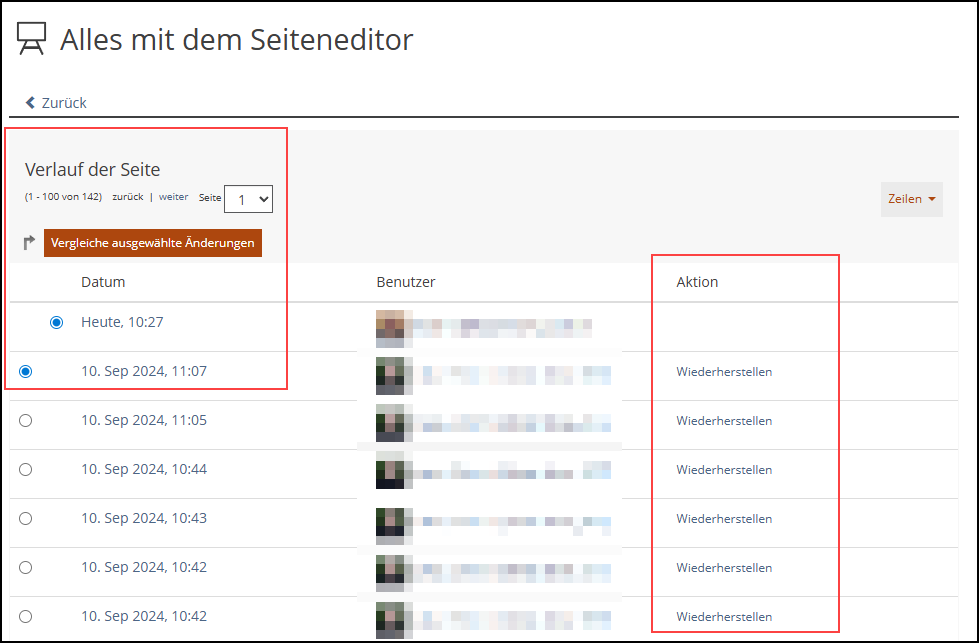Select the radio button for 10. Sep 2024, 10:43

point(26,518)
